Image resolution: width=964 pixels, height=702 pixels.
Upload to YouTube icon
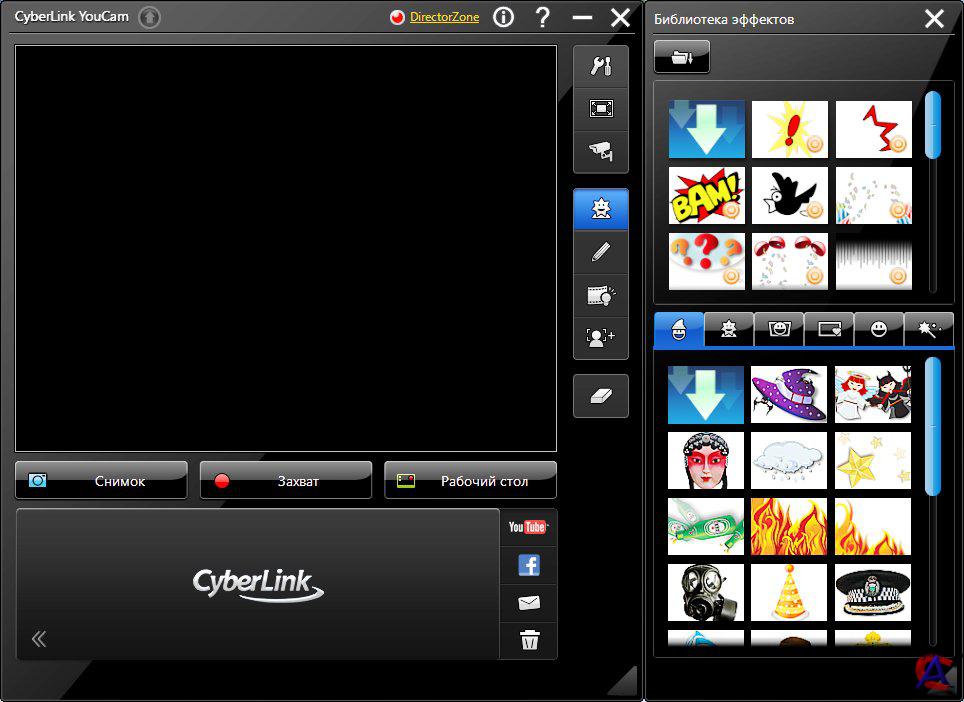point(528,527)
